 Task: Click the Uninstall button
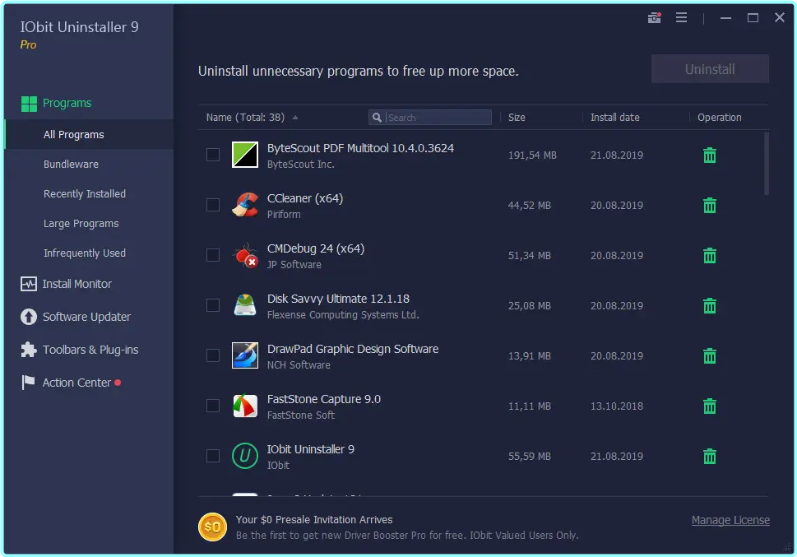(x=710, y=69)
